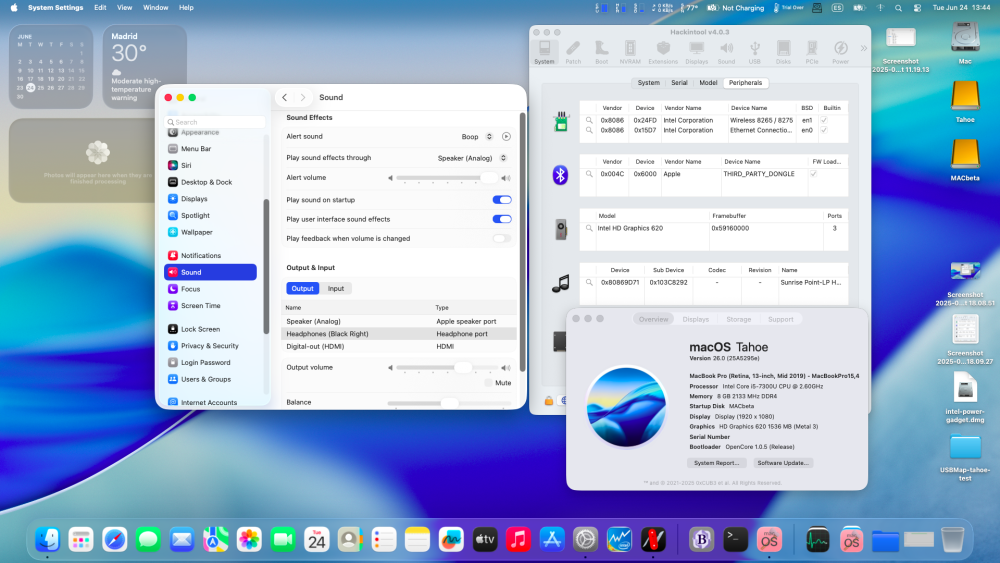This screenshot has width=1000, height=563.
Task: Open the Help menu
Action: pos(186,8)
